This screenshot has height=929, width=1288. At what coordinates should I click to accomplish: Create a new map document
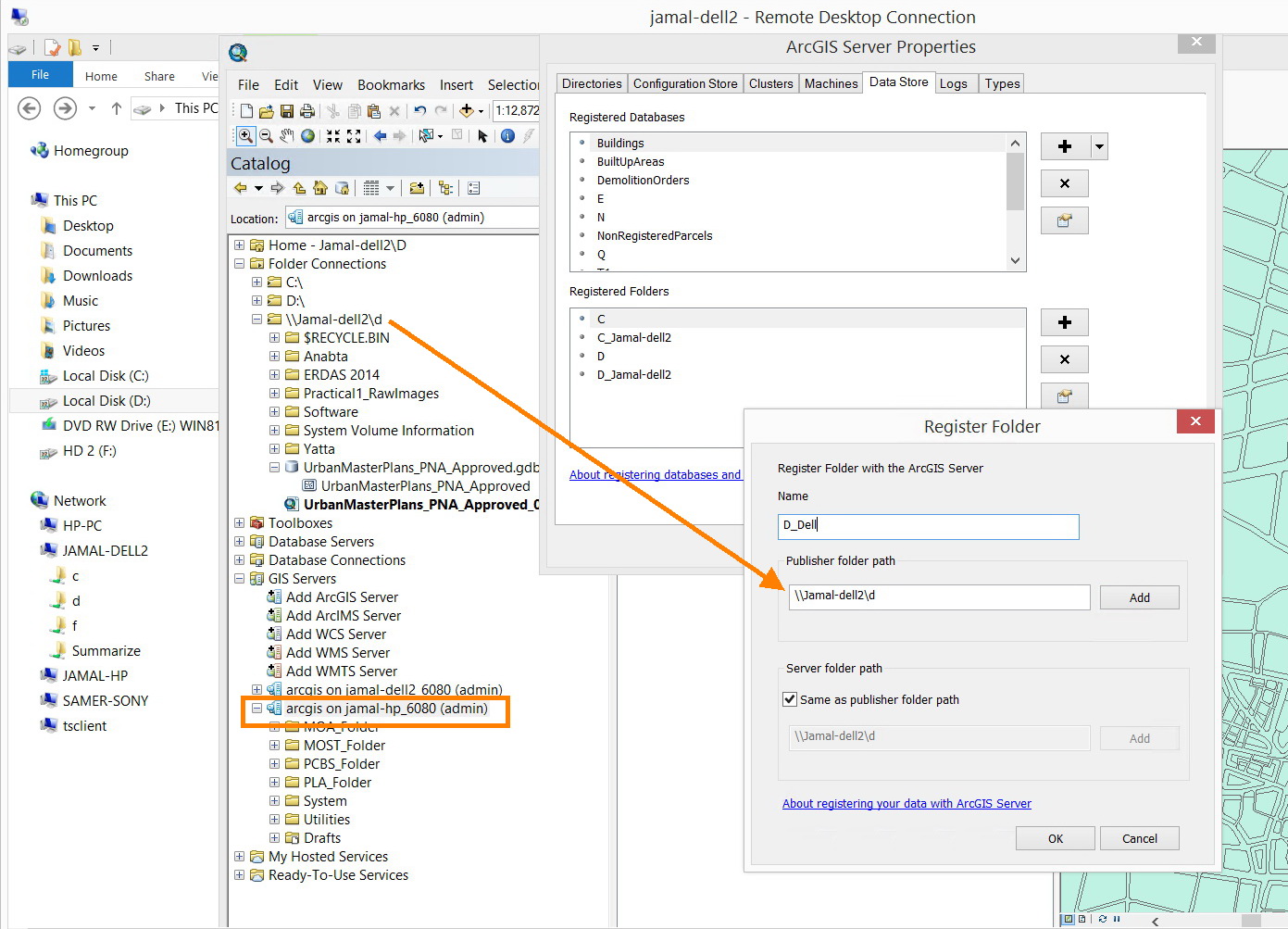pos(246,111)
